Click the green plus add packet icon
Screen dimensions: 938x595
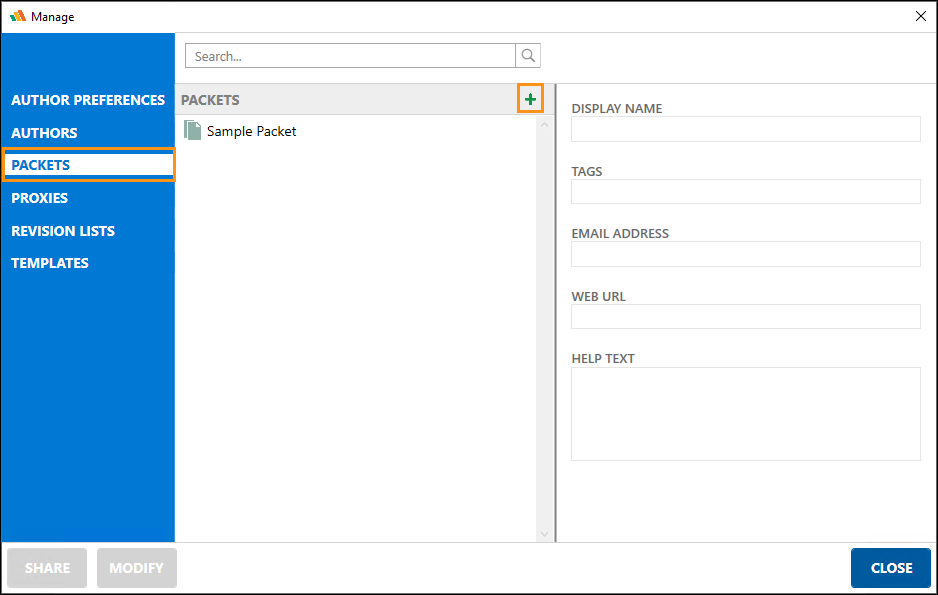530,99
